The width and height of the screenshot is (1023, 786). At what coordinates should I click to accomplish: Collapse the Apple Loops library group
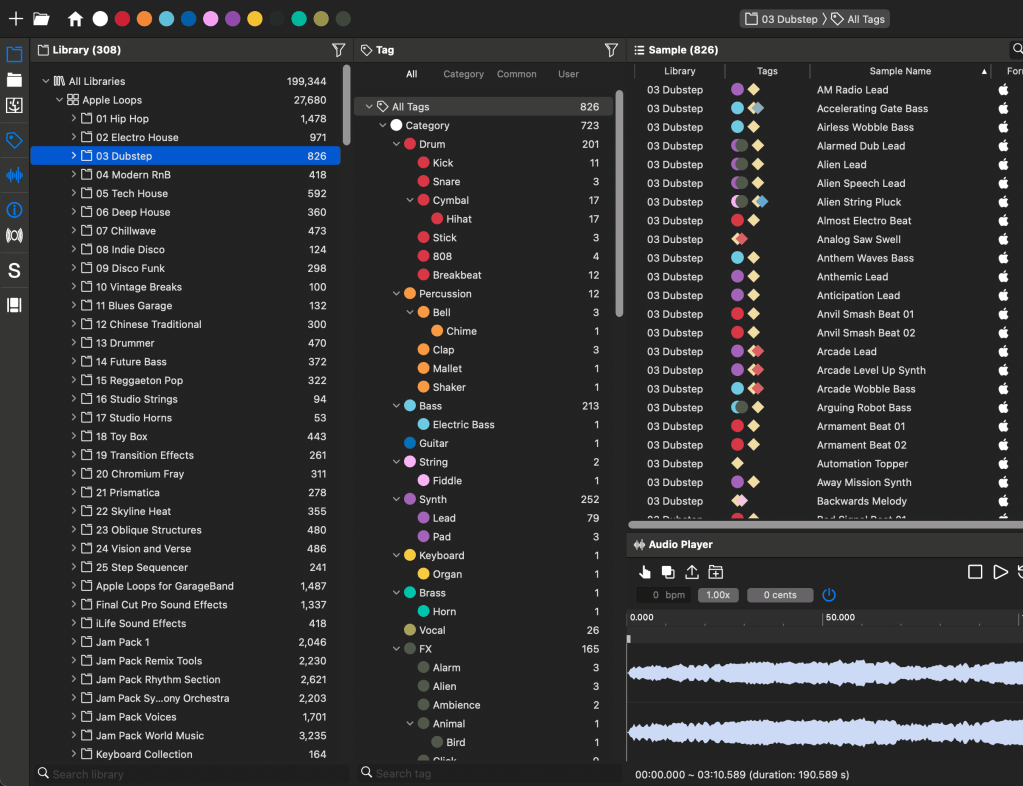60,100
